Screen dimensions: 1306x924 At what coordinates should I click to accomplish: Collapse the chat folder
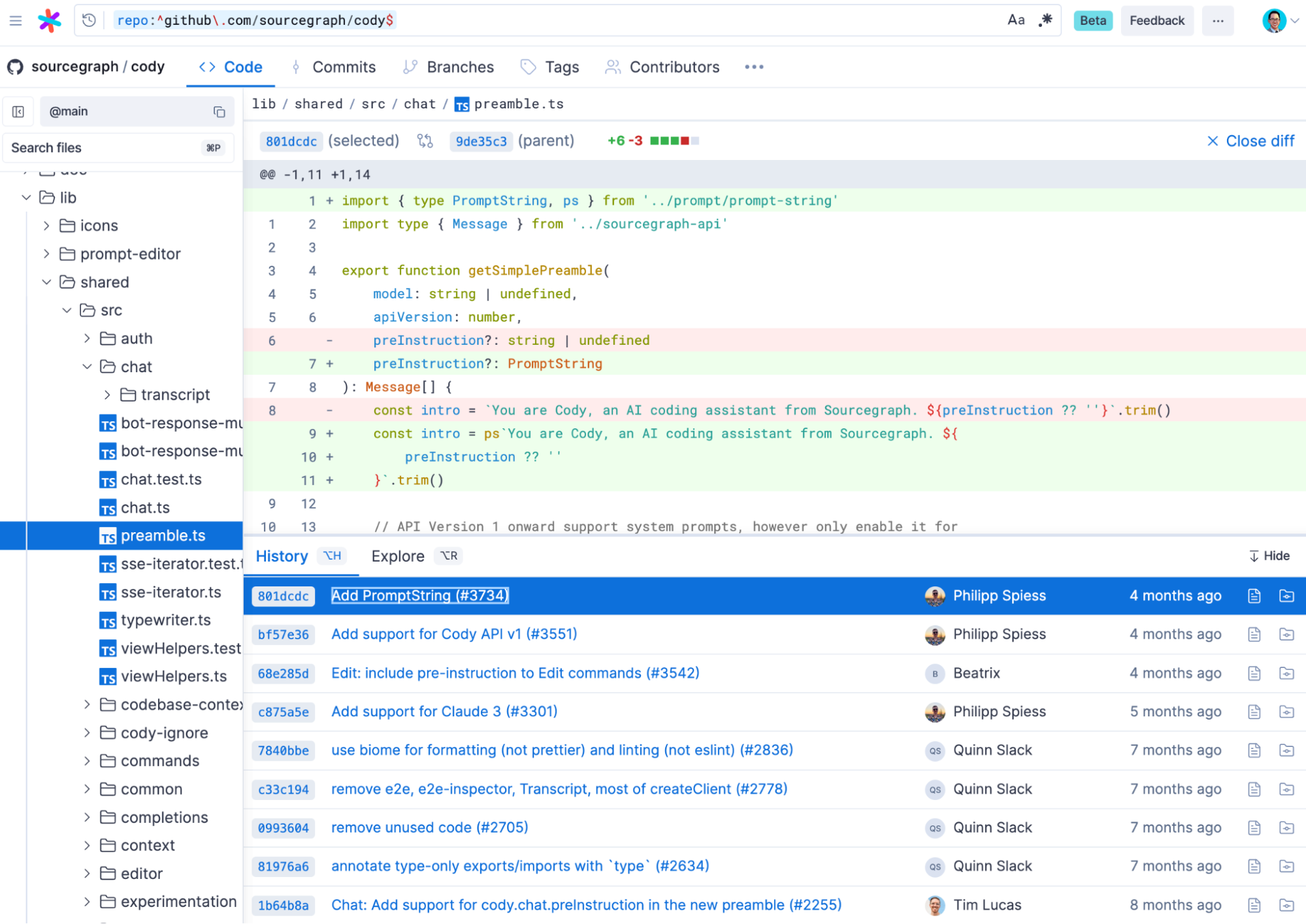tap(87, 366)
